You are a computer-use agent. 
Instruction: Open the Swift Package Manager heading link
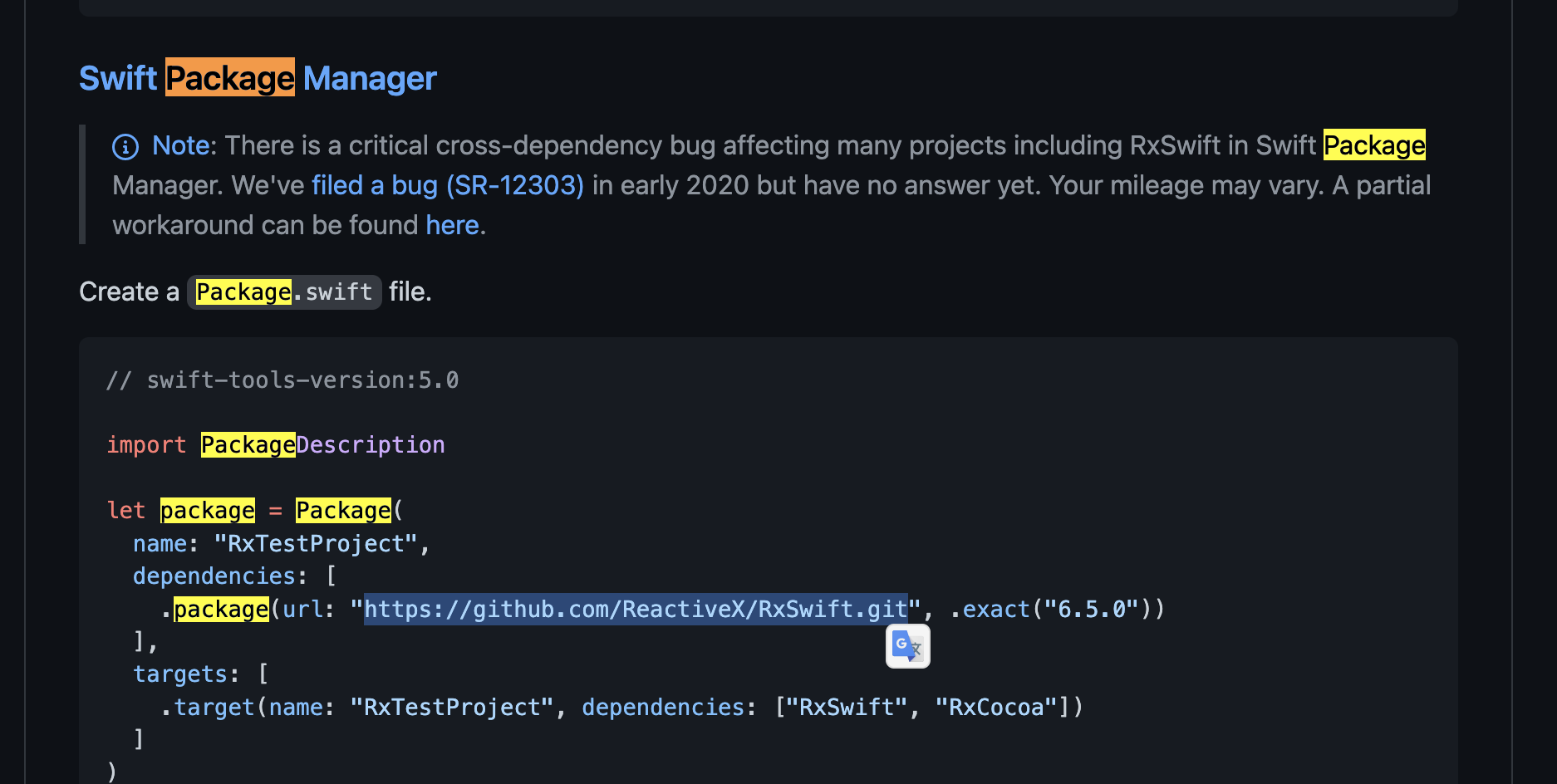tap(258, 78)
